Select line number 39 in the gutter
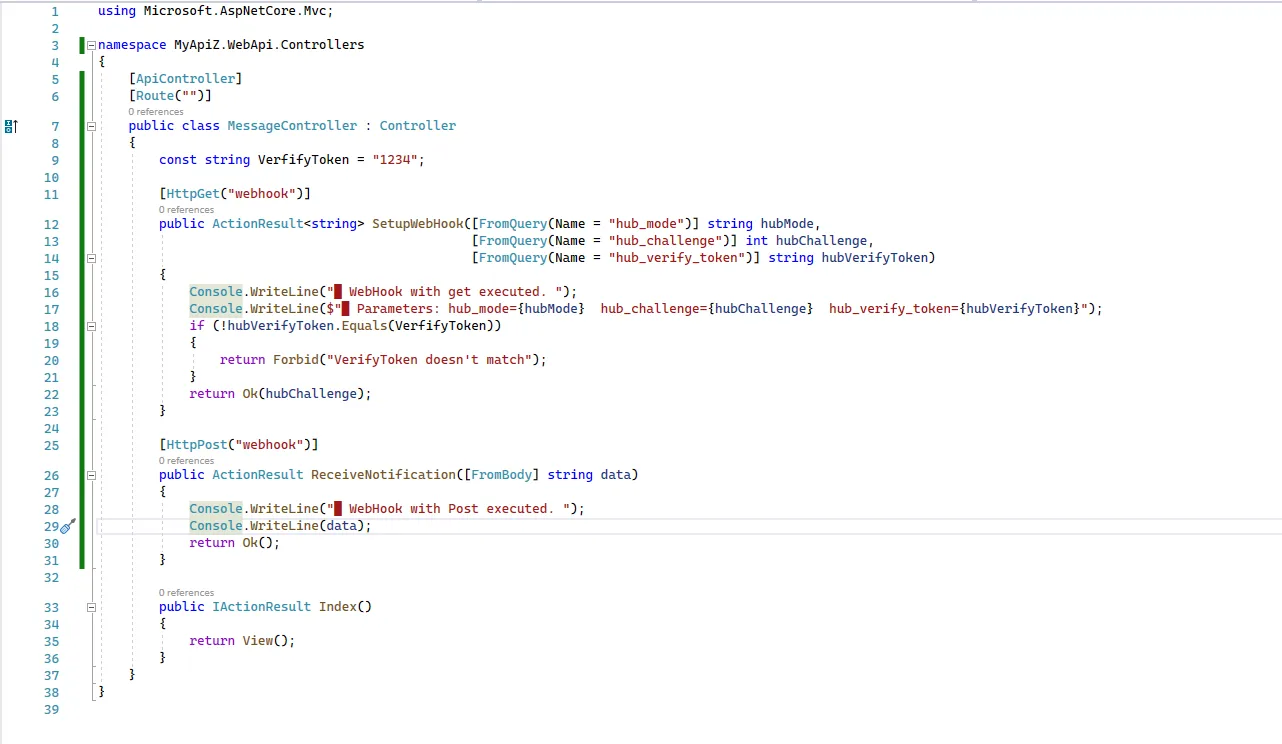Image resolution: width=1282 pixels, height=744 pixels. [x=52, y=709]
